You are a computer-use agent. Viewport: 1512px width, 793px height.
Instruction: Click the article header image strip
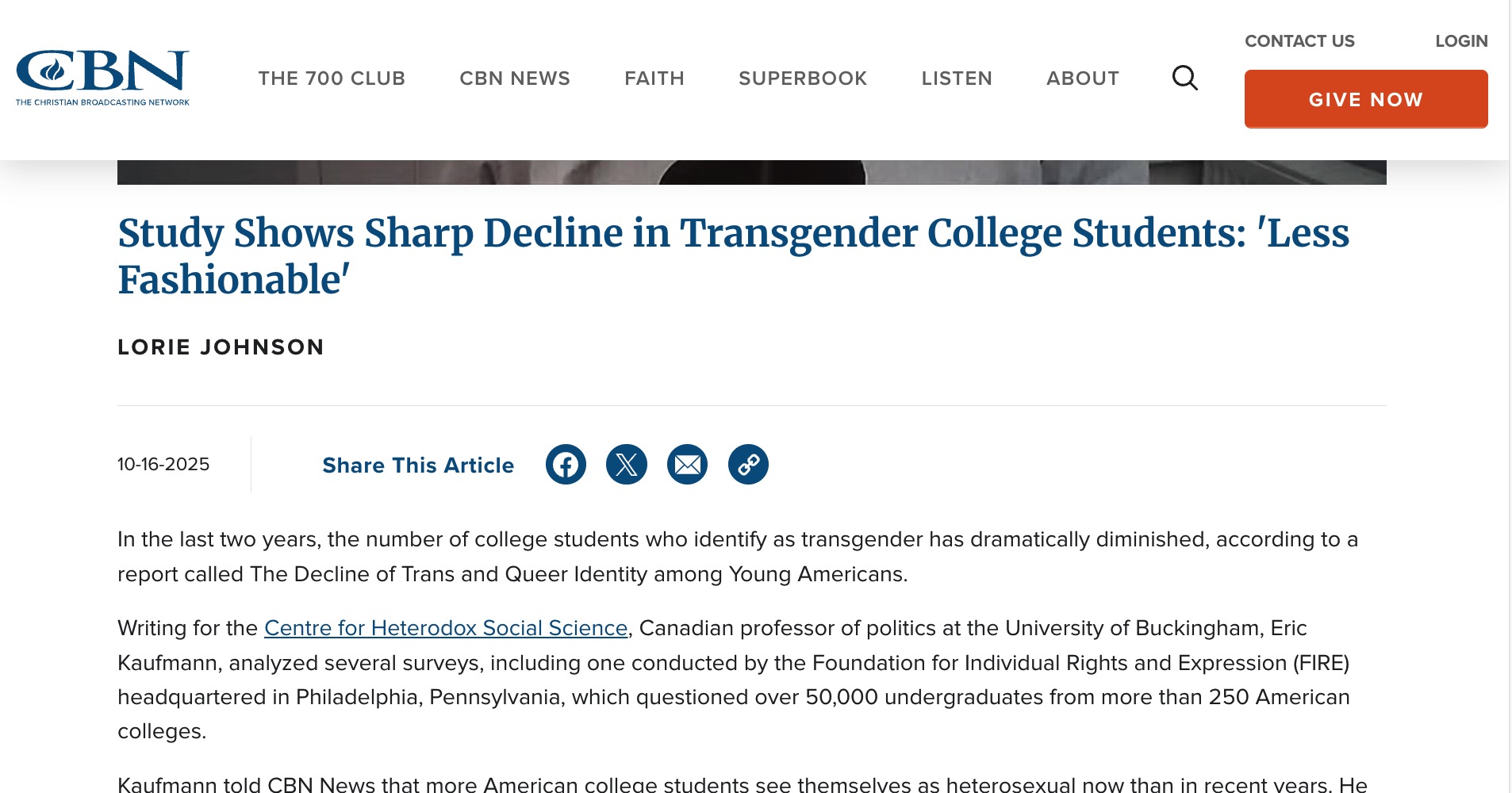pos(751,172)
